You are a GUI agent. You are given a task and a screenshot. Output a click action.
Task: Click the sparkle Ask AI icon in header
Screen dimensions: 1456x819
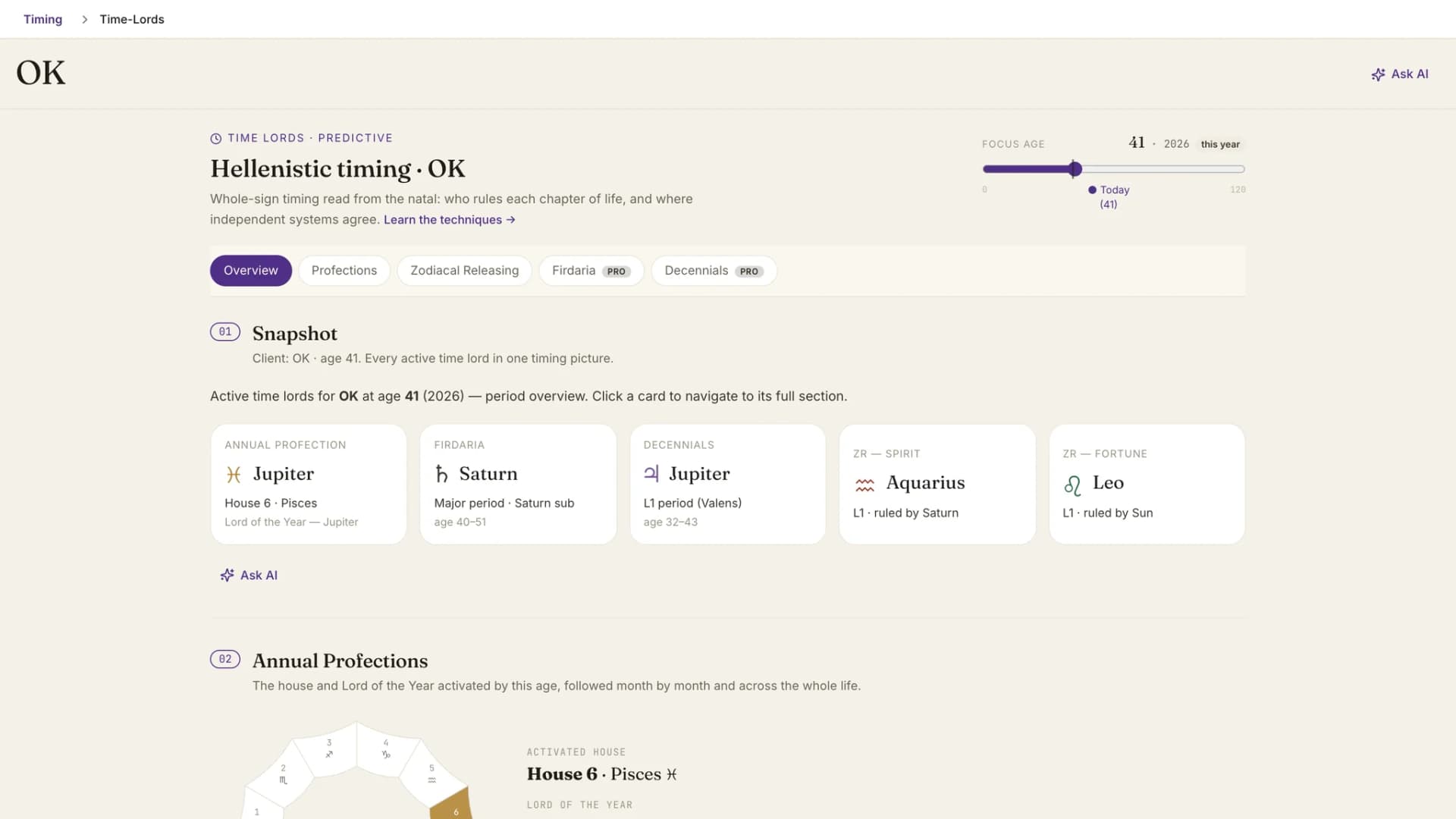(x=1378, y=74)
